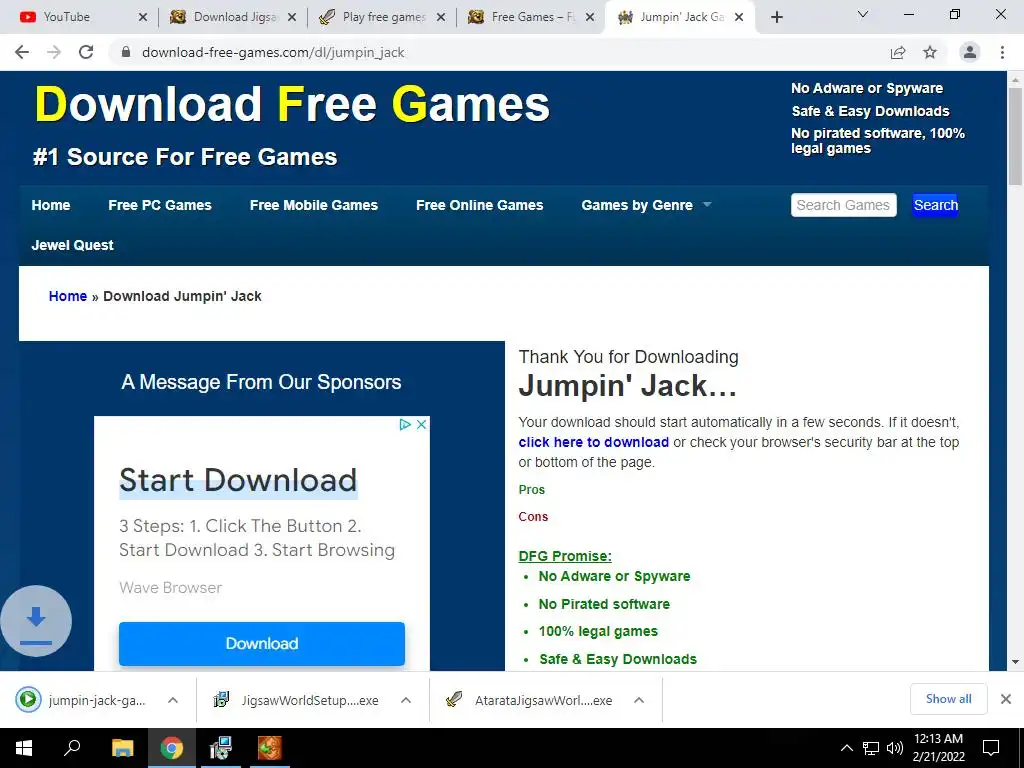Click the URL in the address bar
The image size is (1024, 768).
click(x=273, y=52)
